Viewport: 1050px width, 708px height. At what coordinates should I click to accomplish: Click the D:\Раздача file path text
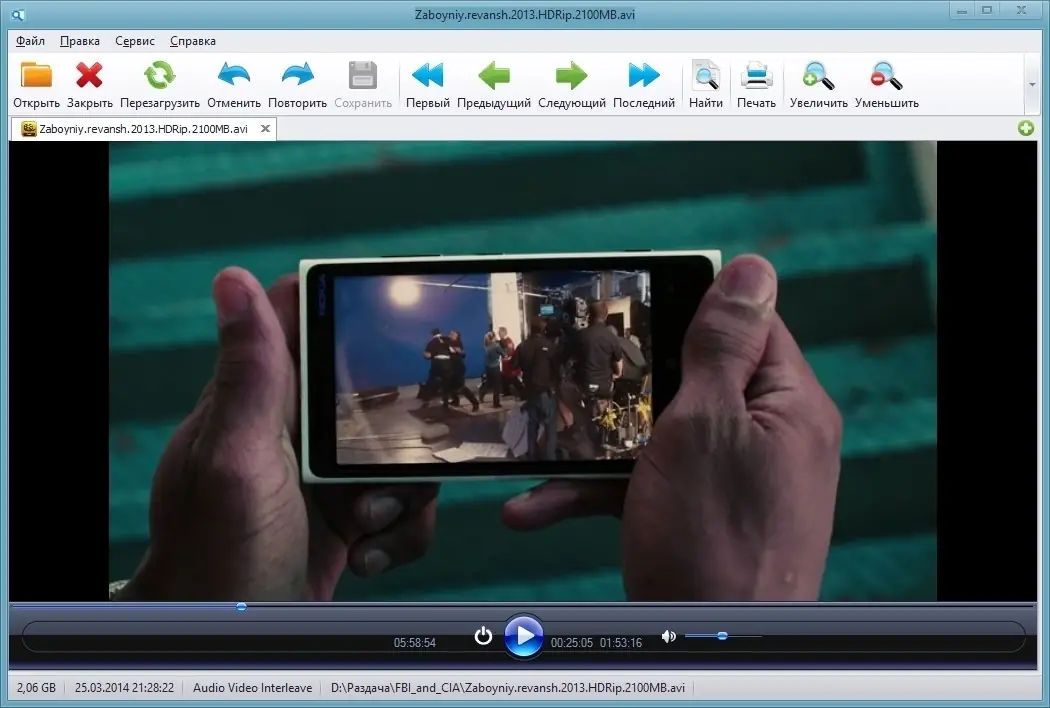508,688
